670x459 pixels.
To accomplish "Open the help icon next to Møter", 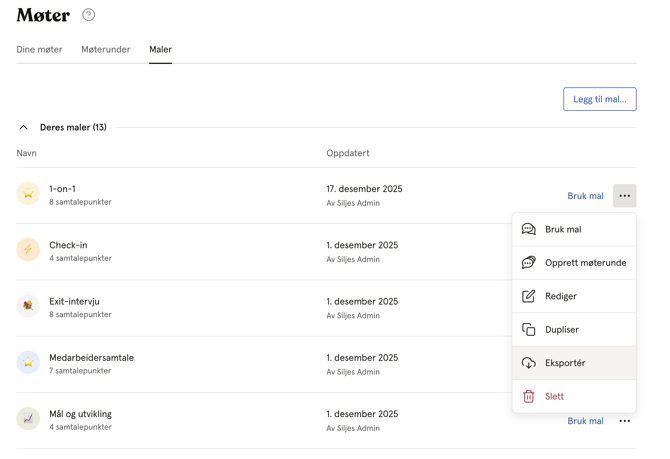I will (x=88, y=15).
